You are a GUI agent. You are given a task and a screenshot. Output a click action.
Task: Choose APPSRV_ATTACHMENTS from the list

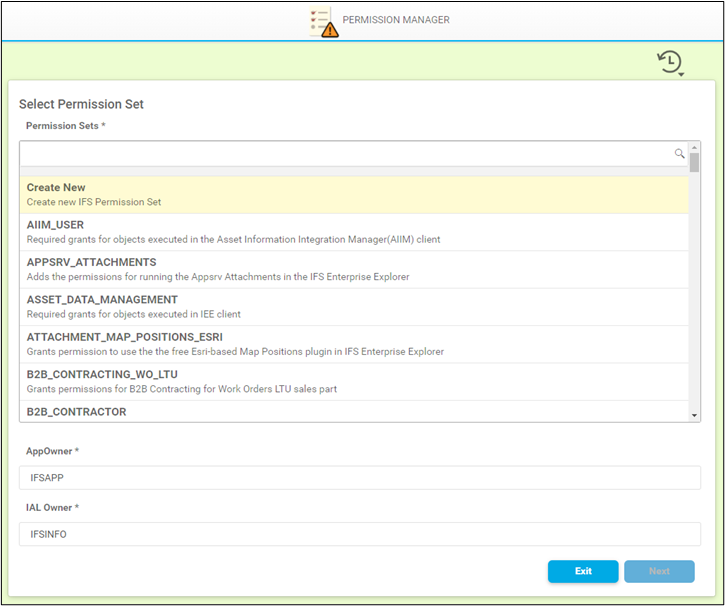pos(354,269)
